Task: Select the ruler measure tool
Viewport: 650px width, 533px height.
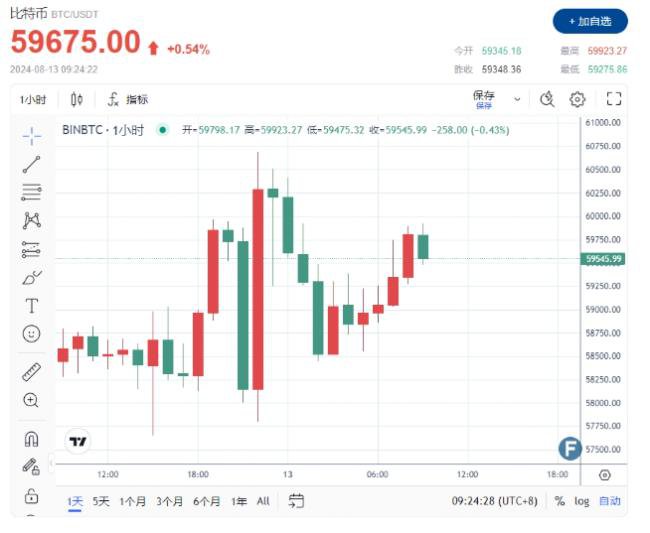Action: coord(32,372)
